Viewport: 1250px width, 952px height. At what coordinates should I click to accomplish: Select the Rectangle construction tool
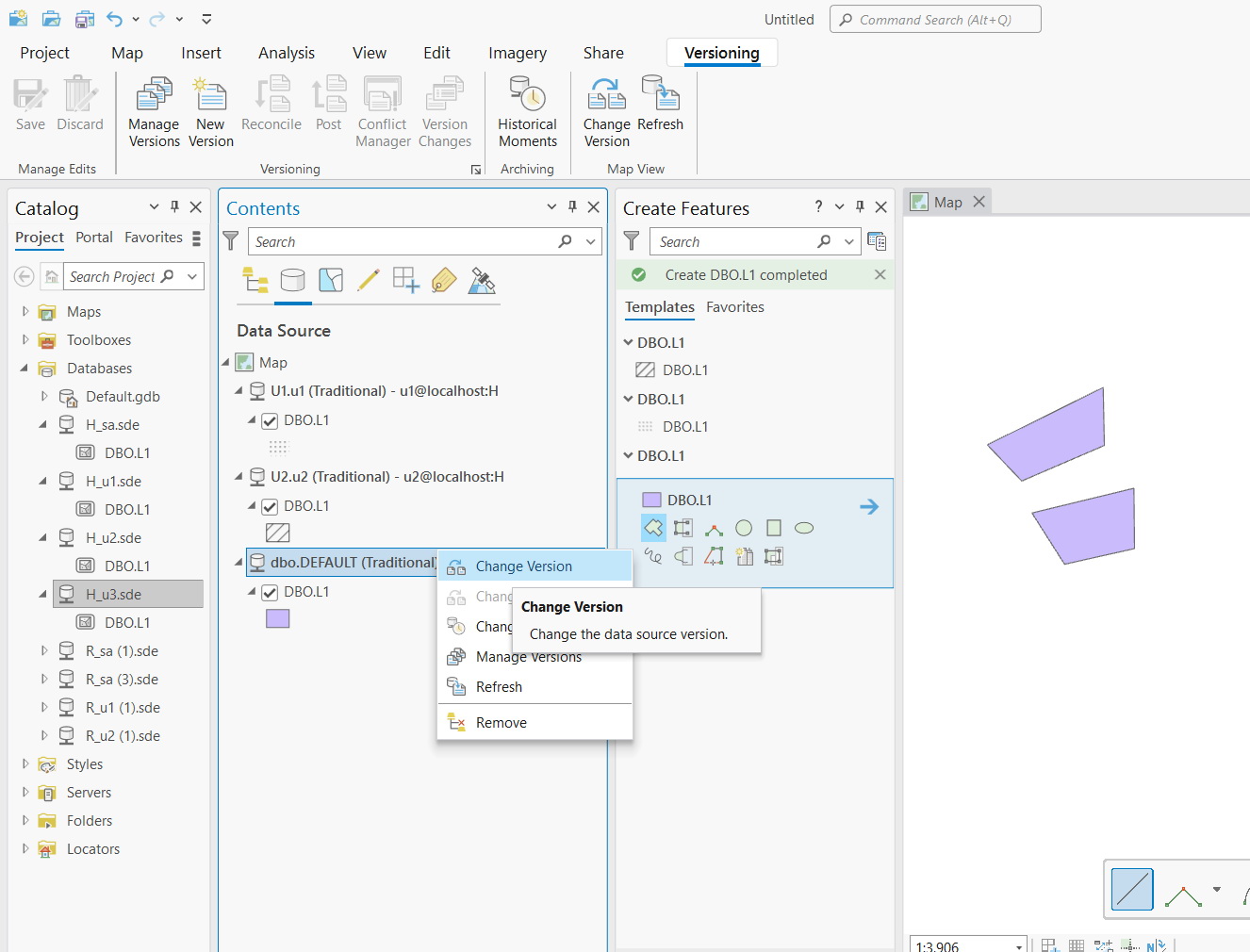(x=774, y=528)
